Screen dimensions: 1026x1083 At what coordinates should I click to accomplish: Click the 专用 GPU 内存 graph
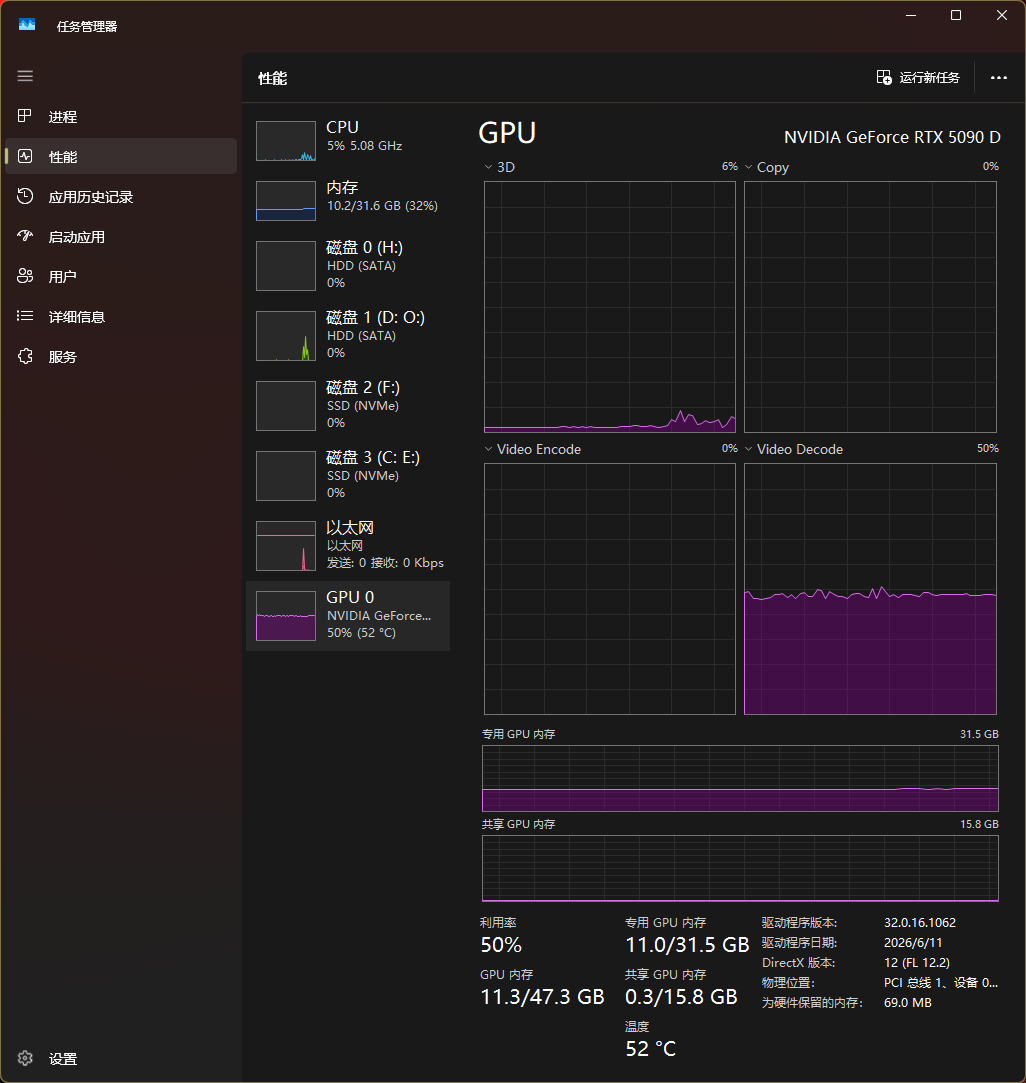pos(740,778)
